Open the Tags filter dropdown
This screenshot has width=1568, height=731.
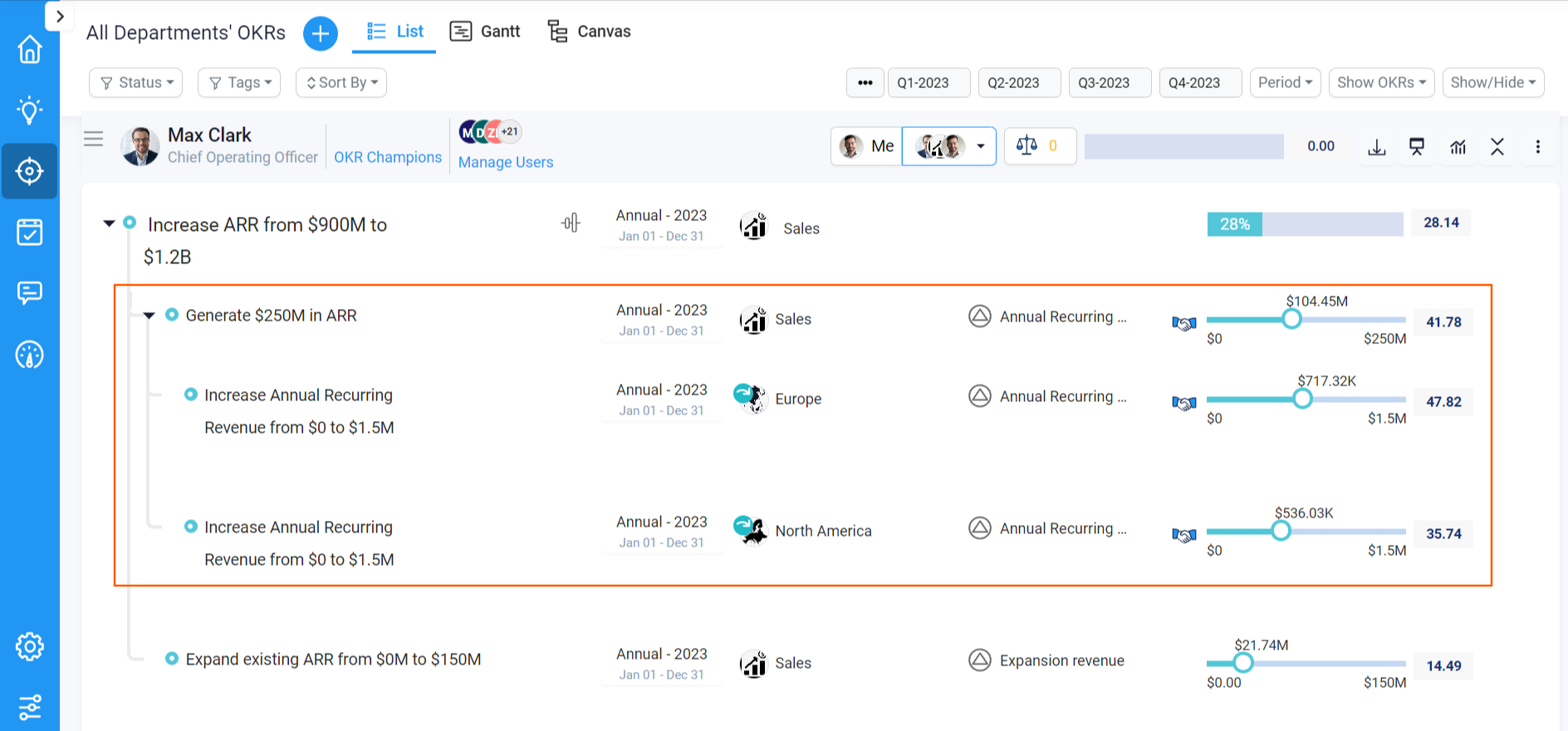coord(239,82)
